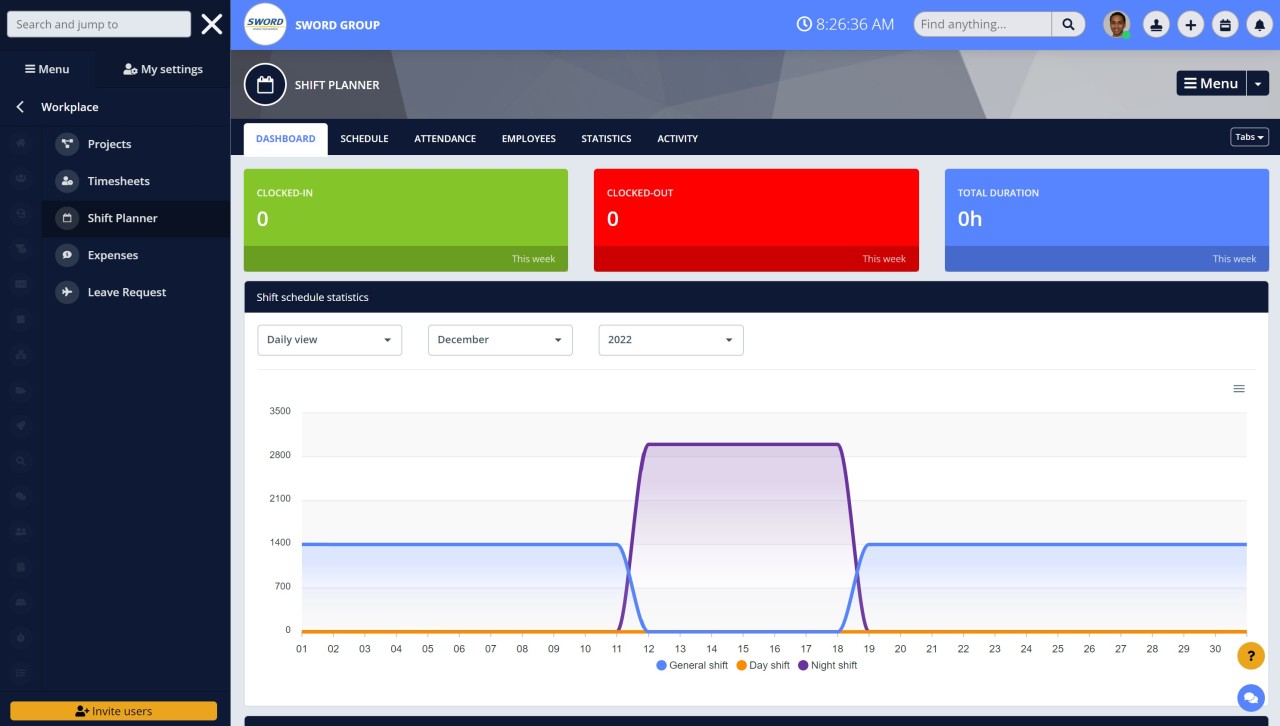
Task: Click the plus icon to create new item
Action: pyautogui.click(x=1190, y=24)
